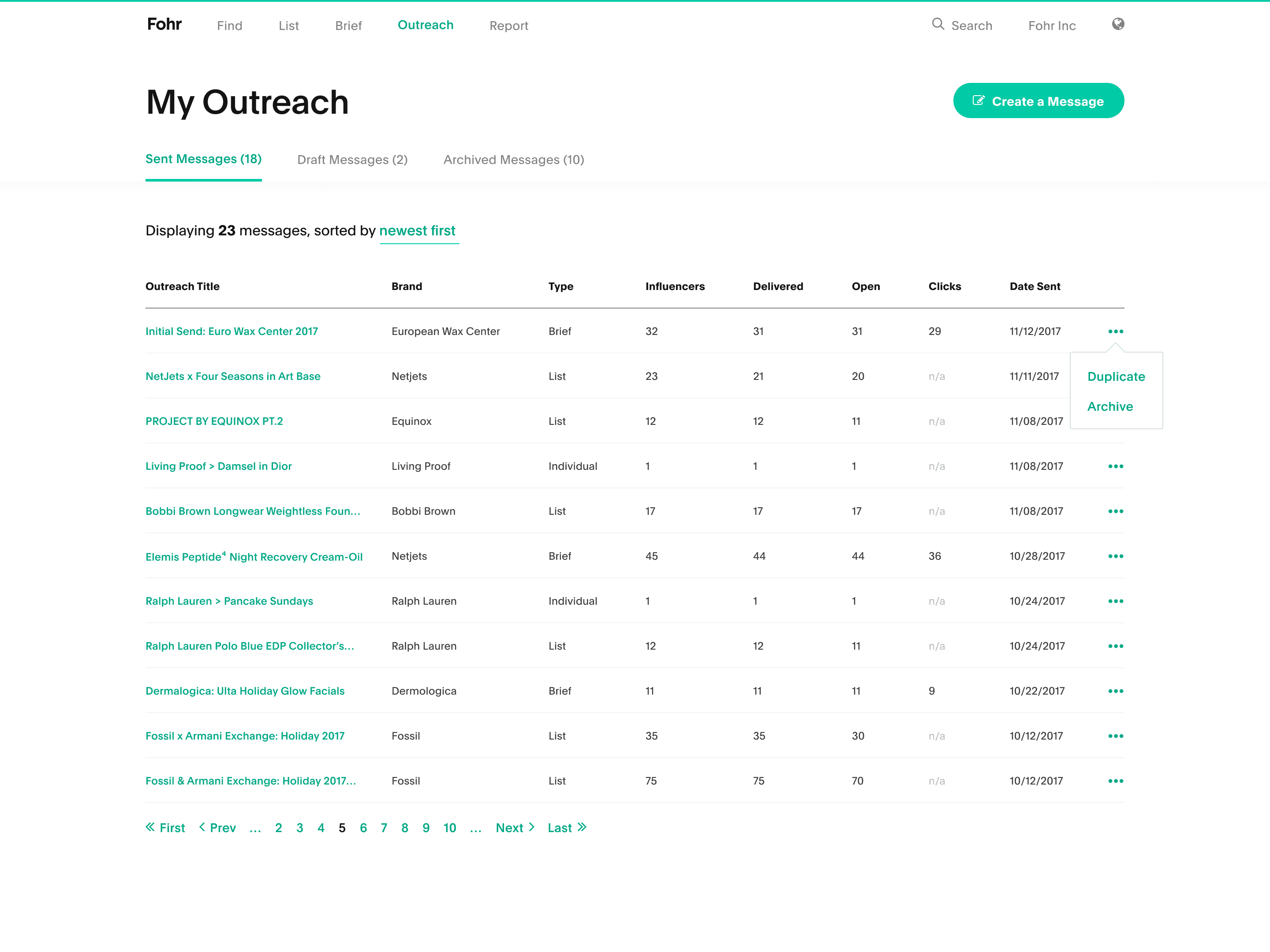Select Duplicate from the popup menu
Screen dimensions: 1270x952
tap(1116, 377)
